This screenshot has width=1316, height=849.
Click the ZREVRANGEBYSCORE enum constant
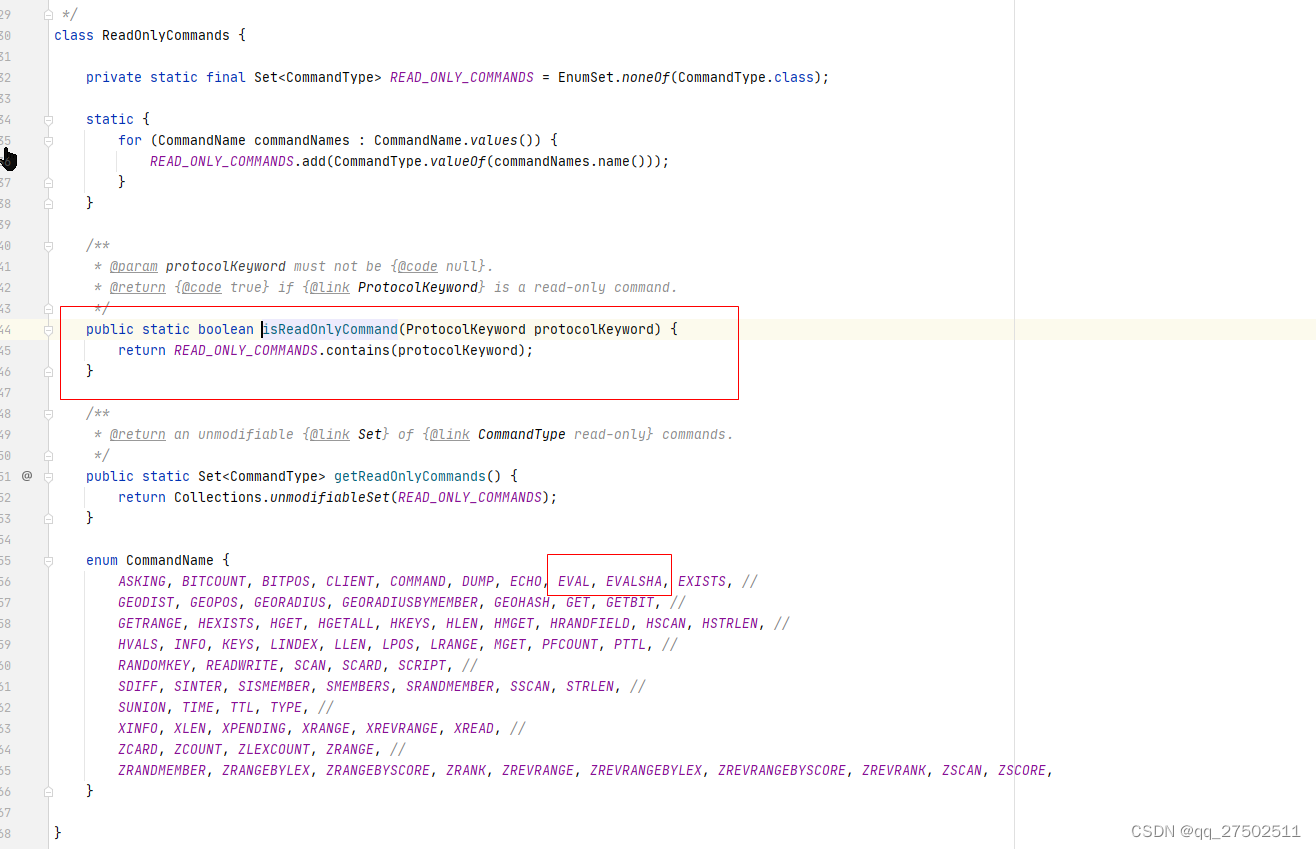[x=782, y=770]
